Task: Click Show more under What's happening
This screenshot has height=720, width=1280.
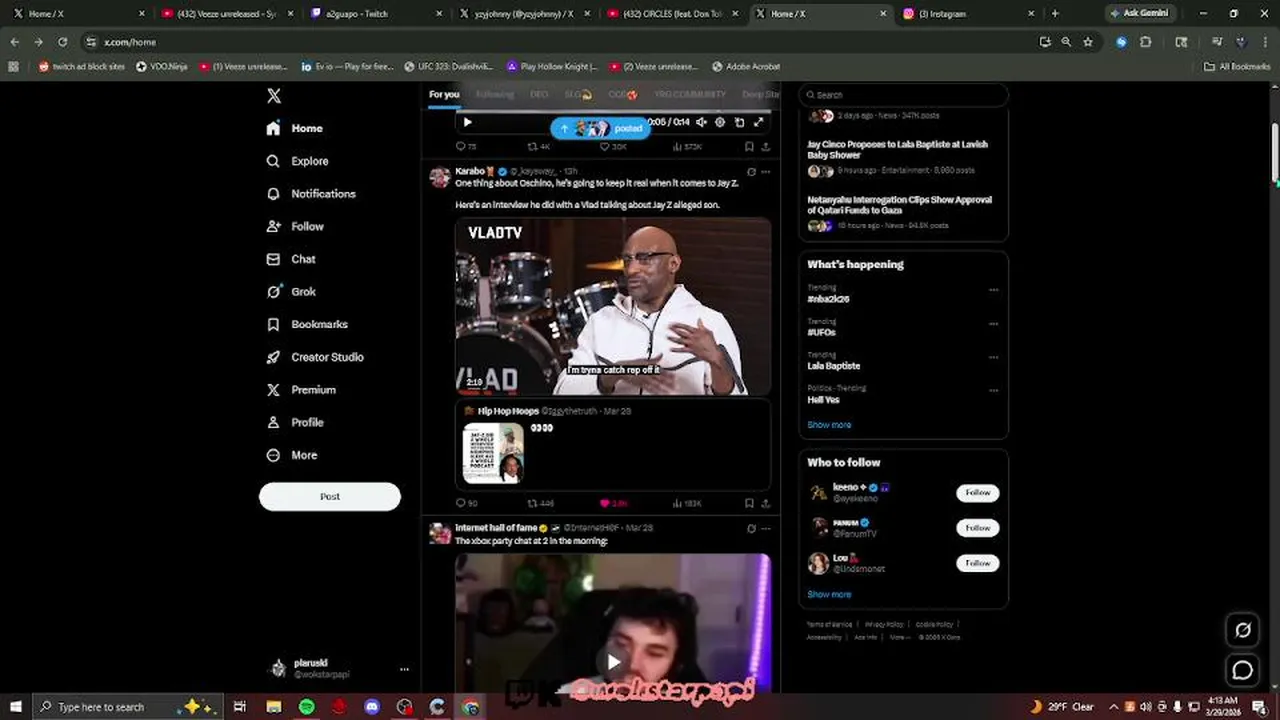Action: point(829,425)
